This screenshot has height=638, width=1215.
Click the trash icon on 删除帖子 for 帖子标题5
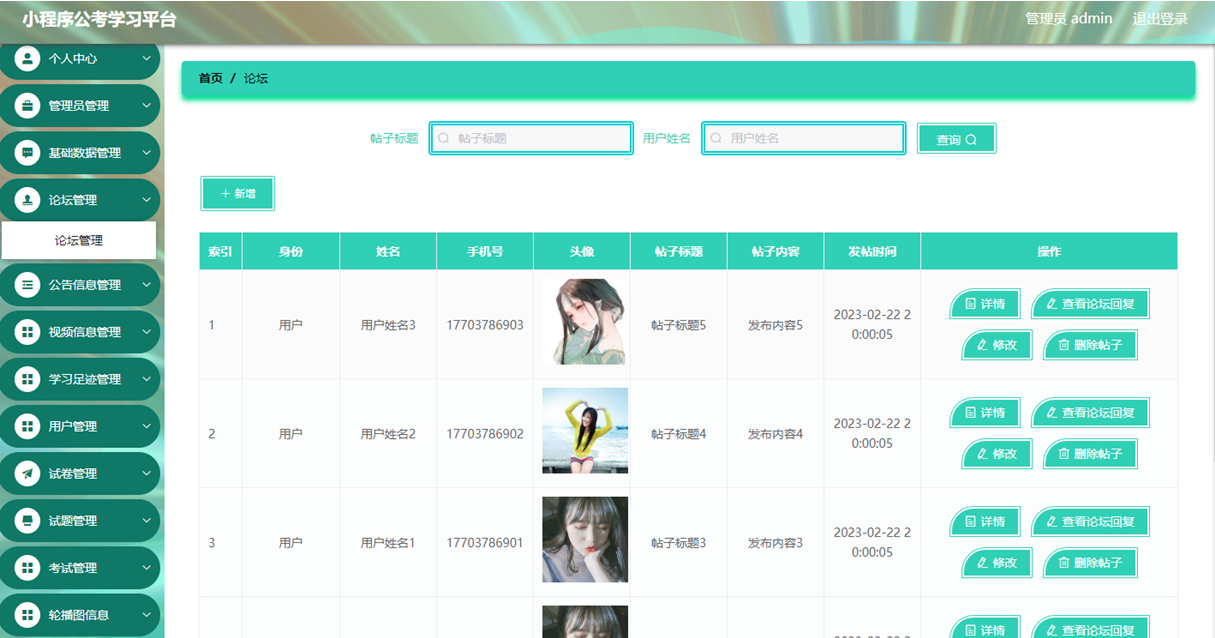(x=1063, y=344)
